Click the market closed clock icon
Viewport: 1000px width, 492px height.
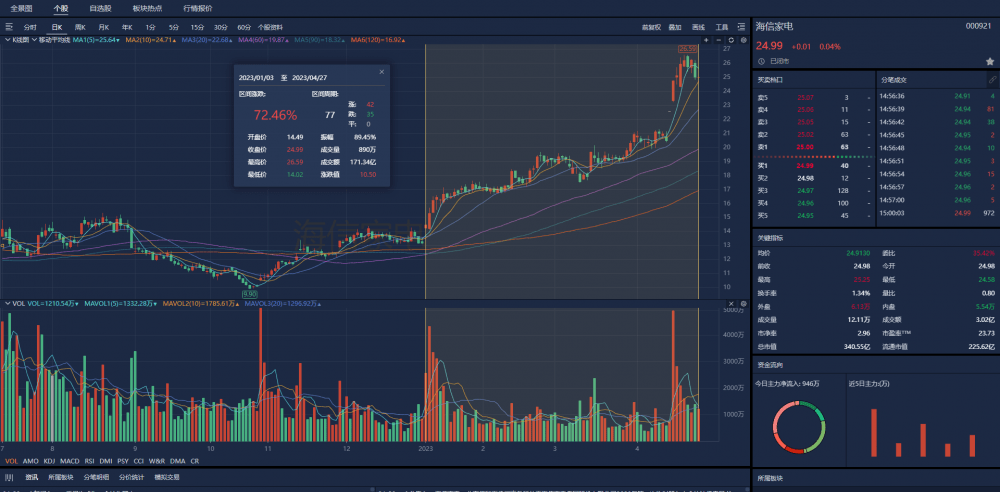pyautogui.click(x=761, y=61)
